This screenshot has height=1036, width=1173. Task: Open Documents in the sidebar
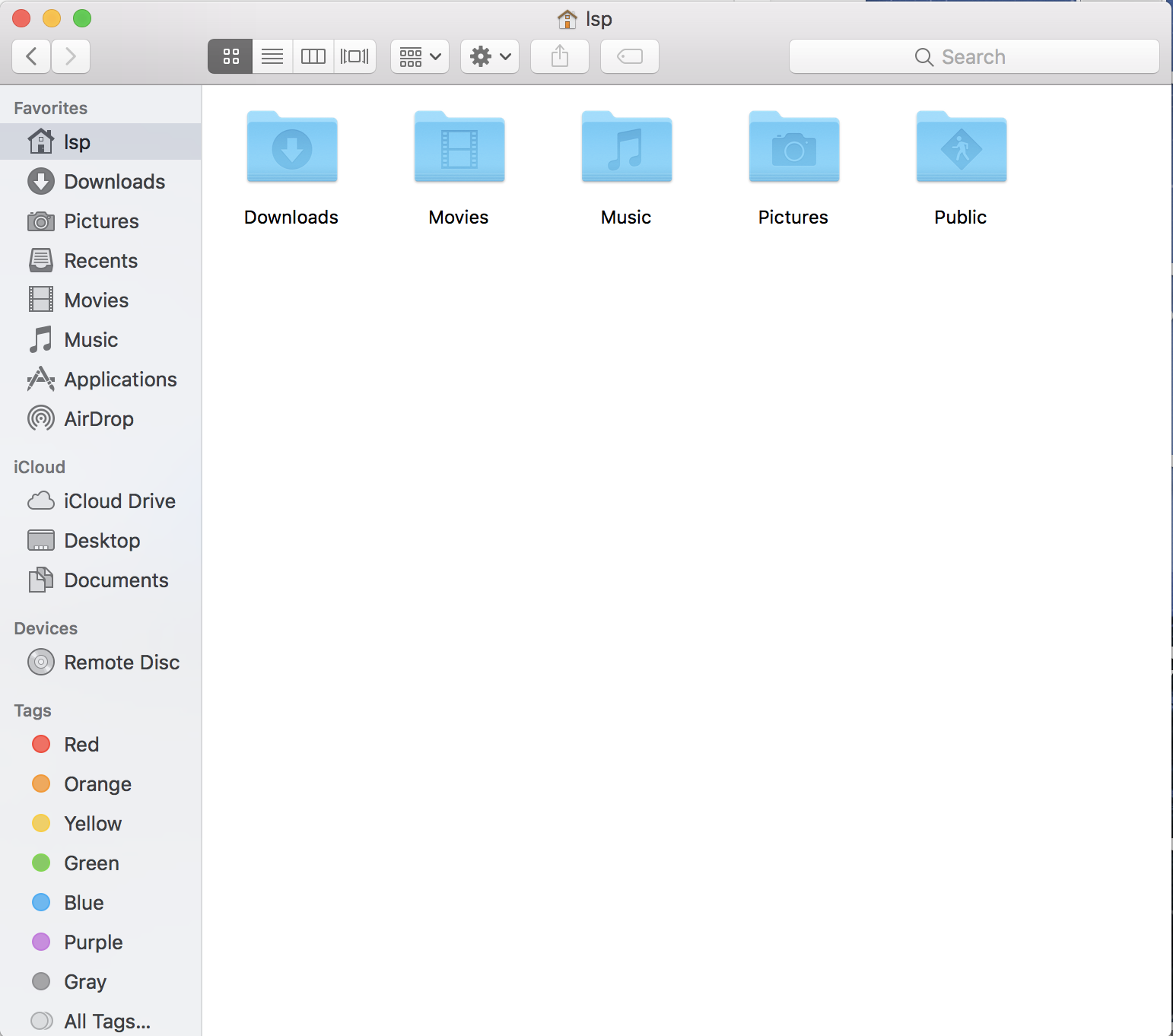[x=100, y=580]
